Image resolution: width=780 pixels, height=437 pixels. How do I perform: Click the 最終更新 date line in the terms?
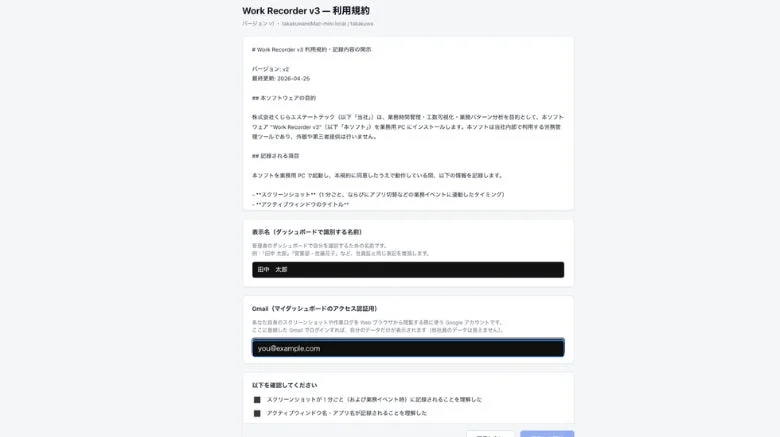click(281, 79)
